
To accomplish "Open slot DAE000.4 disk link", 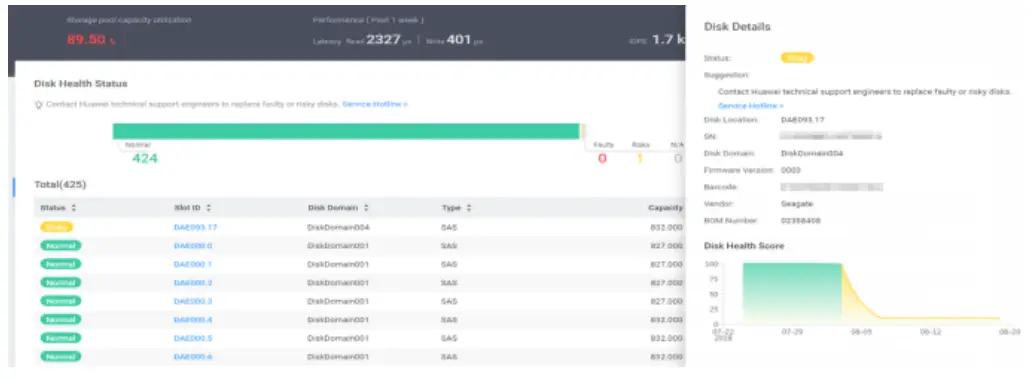I will click(x=193, y=319).
